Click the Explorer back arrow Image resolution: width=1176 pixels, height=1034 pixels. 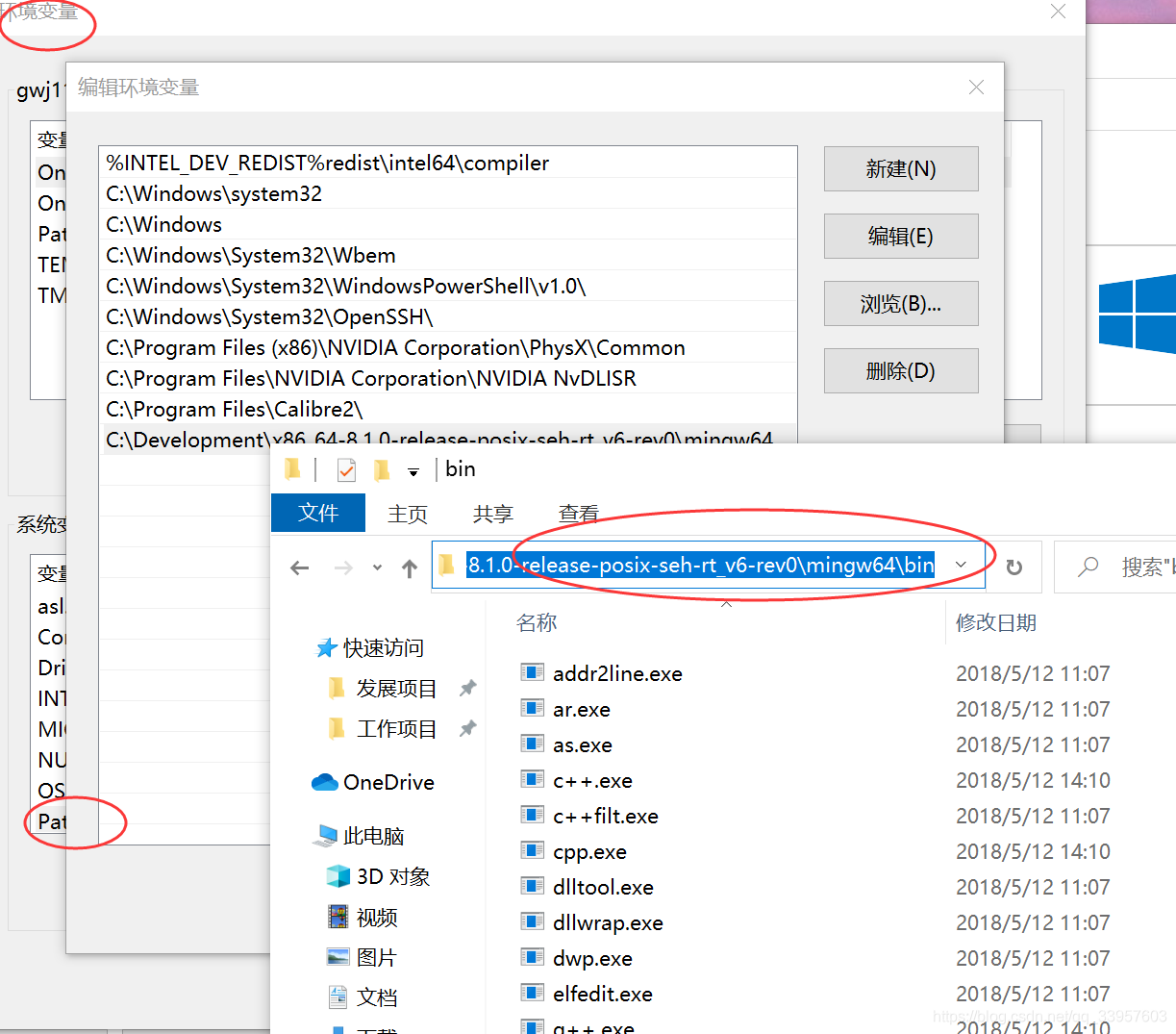300,567
